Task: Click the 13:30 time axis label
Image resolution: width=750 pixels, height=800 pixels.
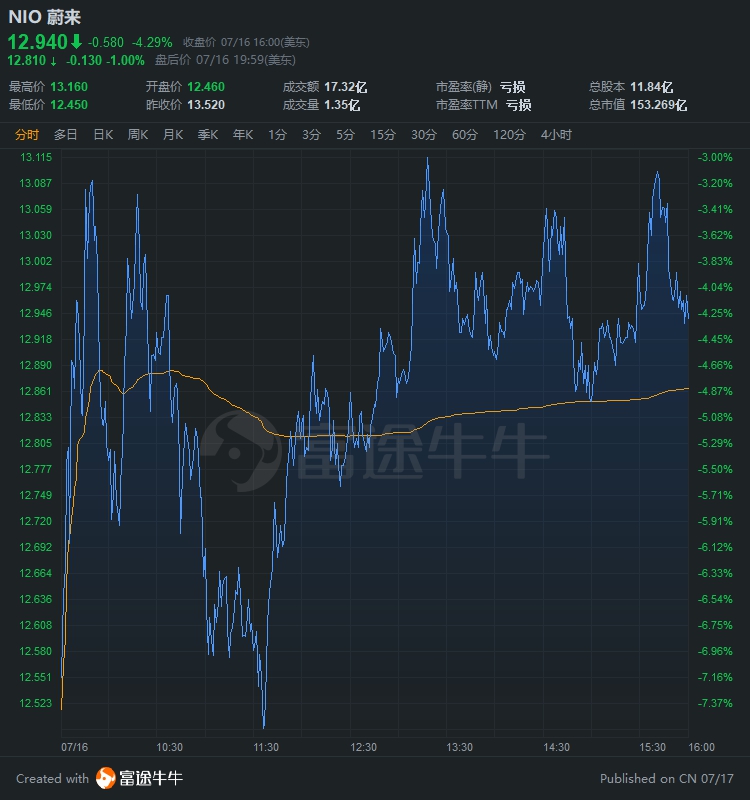Action: [460, 747]
